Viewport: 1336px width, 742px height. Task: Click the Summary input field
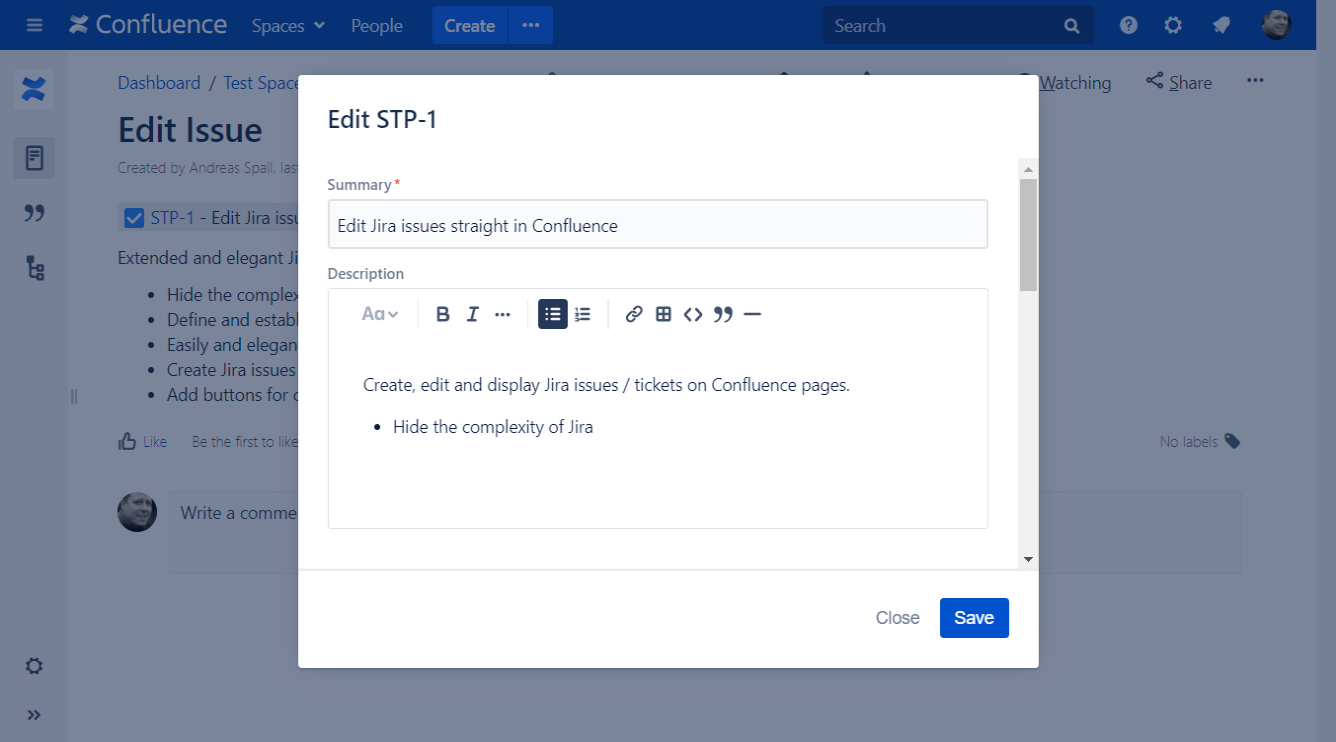coord(658,225)
